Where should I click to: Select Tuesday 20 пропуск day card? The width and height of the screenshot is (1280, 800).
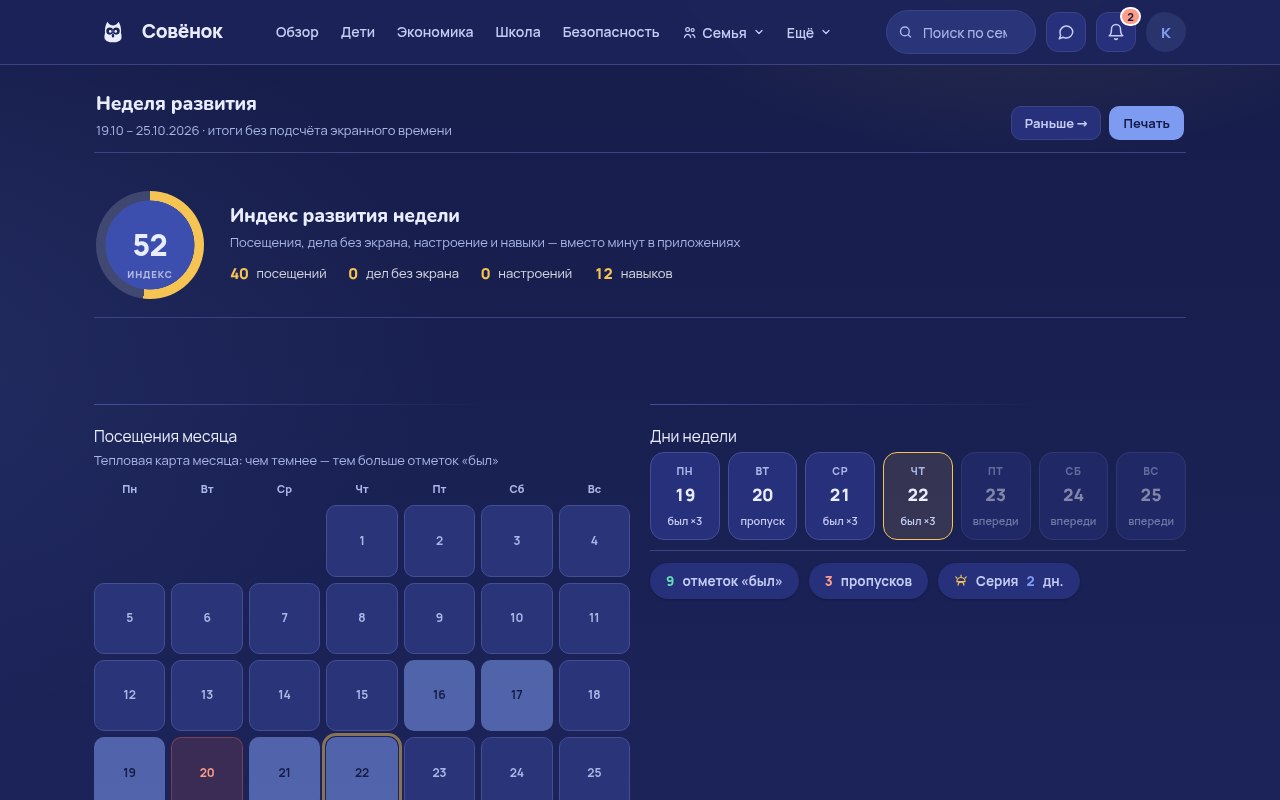point(763,496)
